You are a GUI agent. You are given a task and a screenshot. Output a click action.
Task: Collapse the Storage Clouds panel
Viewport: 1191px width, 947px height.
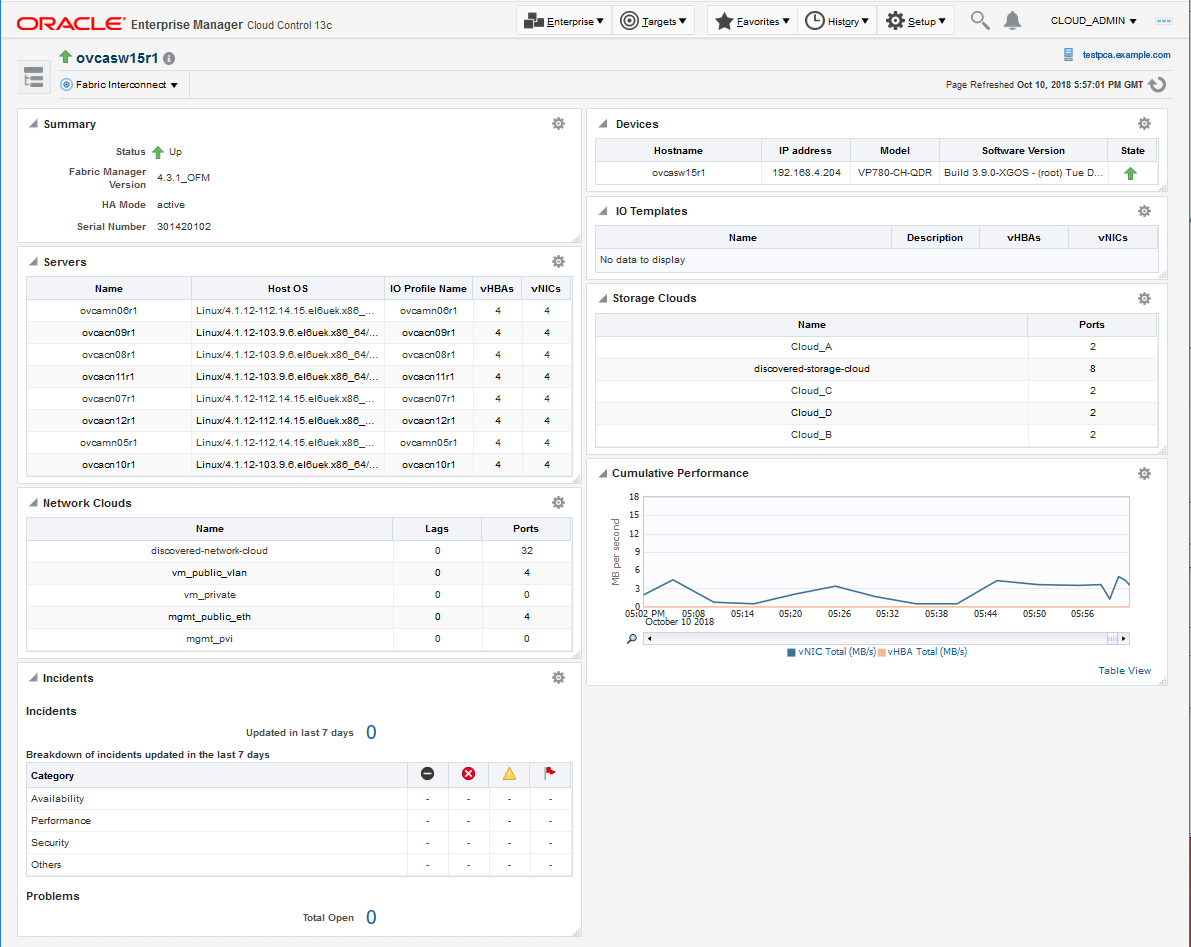tap(603, 298)
